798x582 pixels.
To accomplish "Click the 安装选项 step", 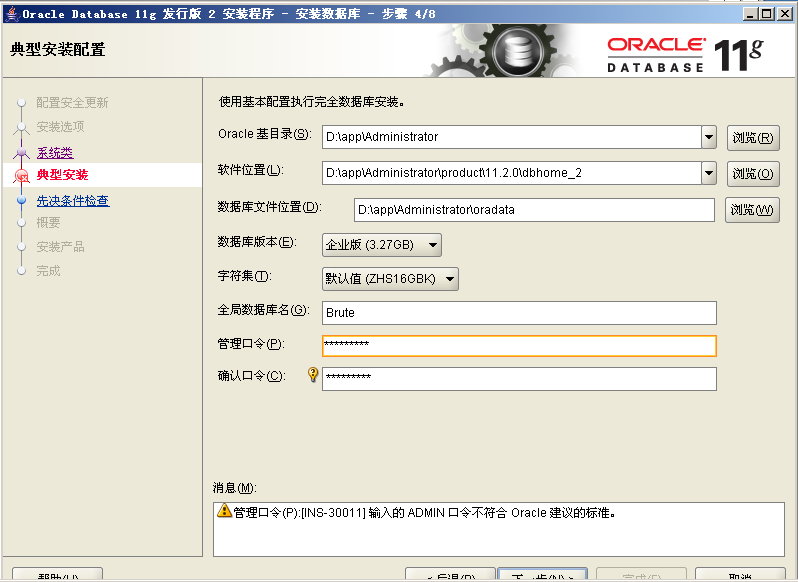I will 60,126.
